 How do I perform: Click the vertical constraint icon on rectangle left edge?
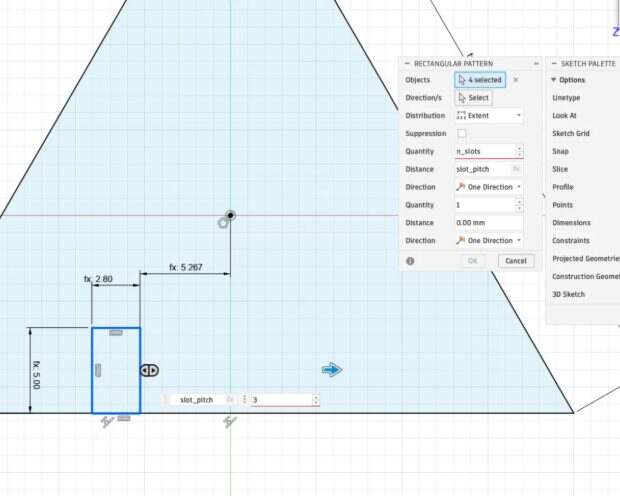pyautogui.click(x=98, y=371)
